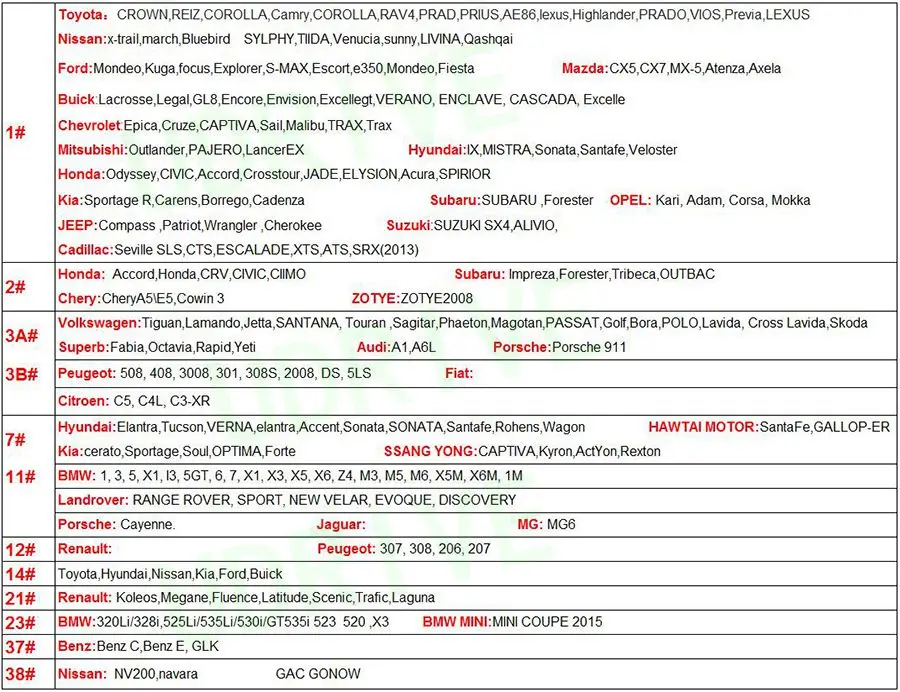
Task: Click the Honda heading beside Odyssey
Action: pos(82,174)
